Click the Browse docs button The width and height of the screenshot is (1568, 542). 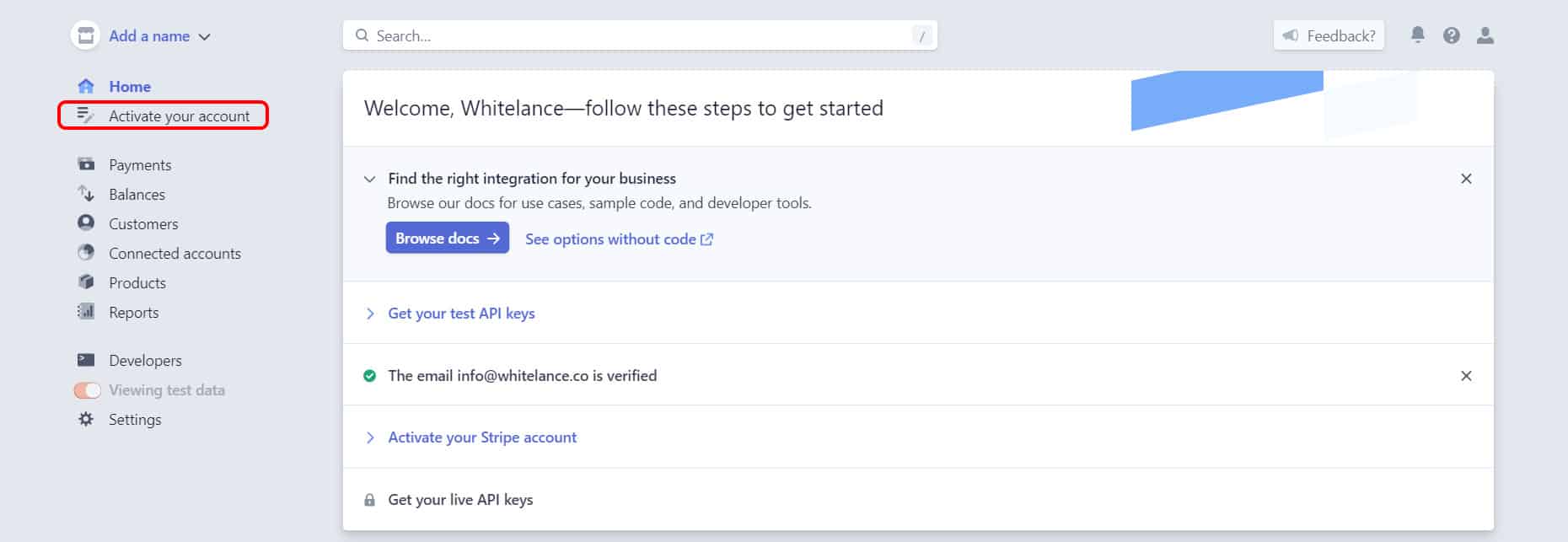[x=448, y=238]
